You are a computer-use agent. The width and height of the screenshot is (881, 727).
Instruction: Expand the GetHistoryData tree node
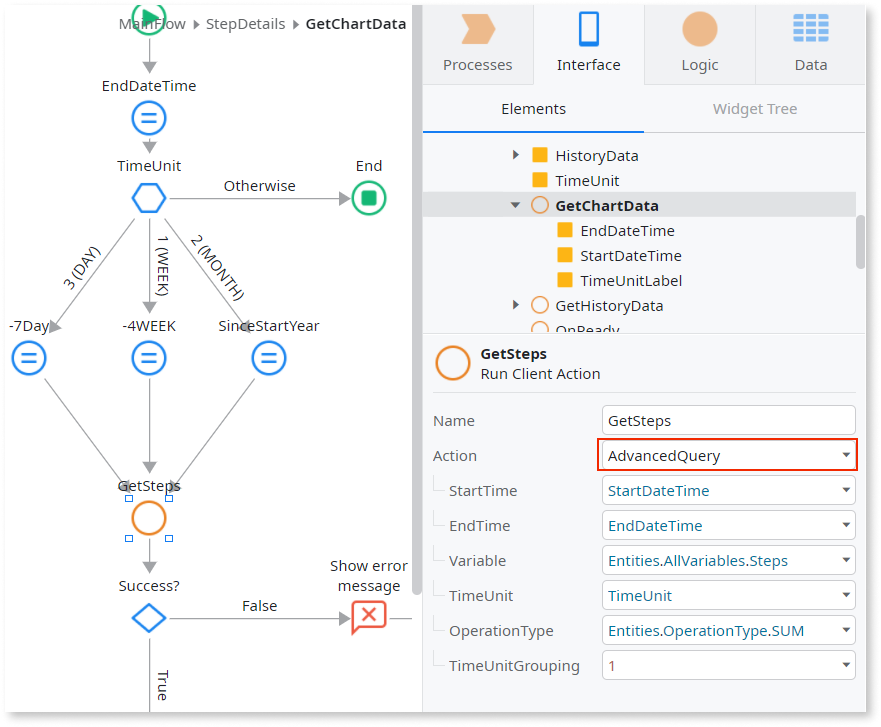point(516,305)
